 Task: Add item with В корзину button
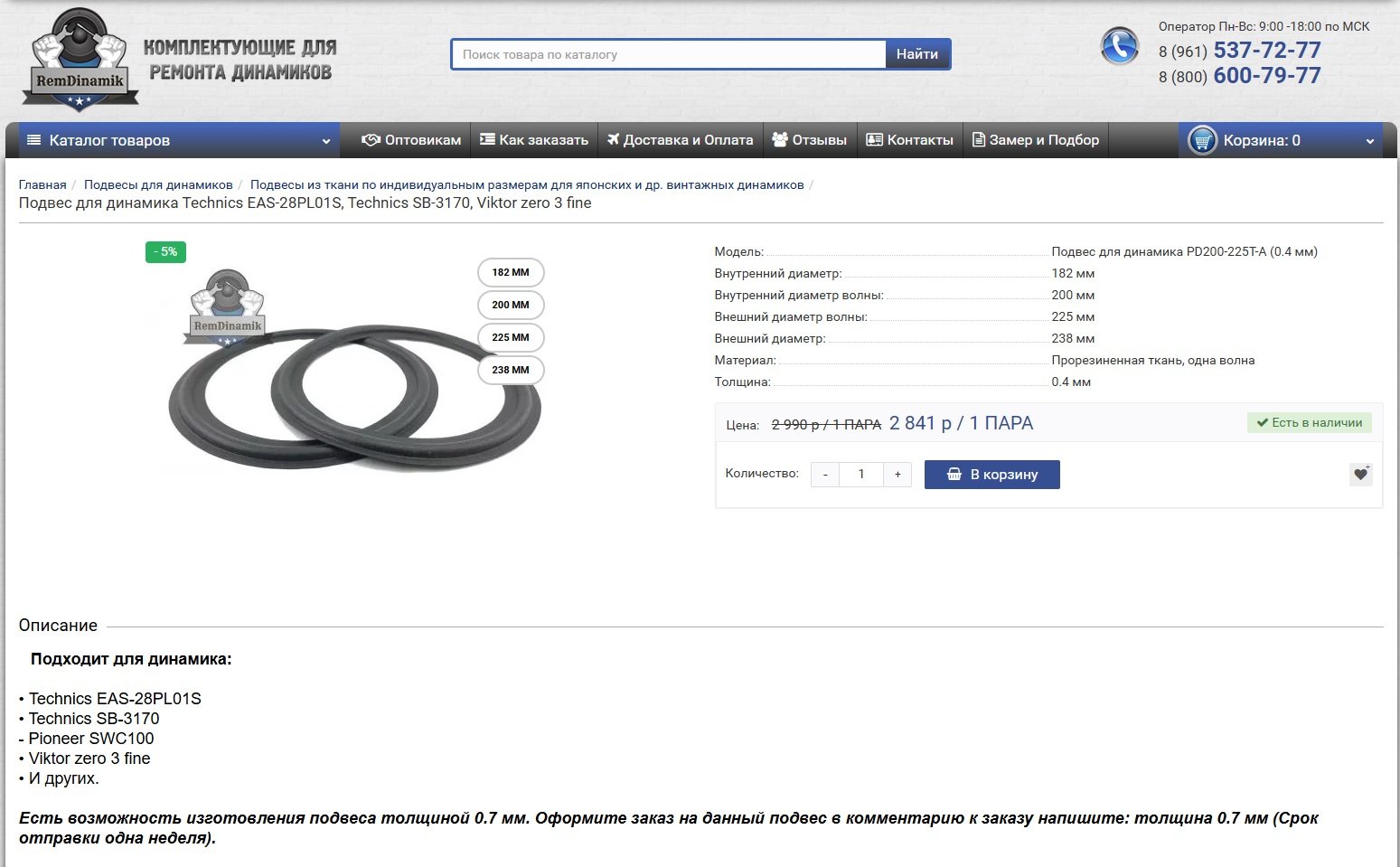point(991,475)
